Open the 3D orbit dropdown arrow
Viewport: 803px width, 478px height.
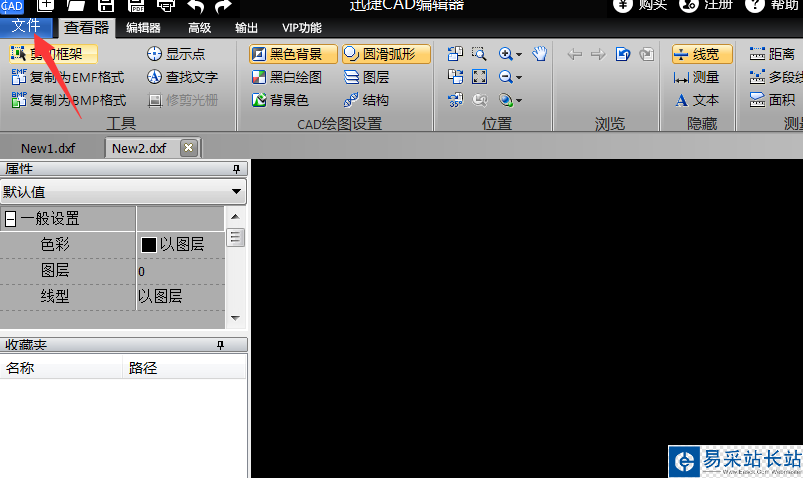coord(519,100)
